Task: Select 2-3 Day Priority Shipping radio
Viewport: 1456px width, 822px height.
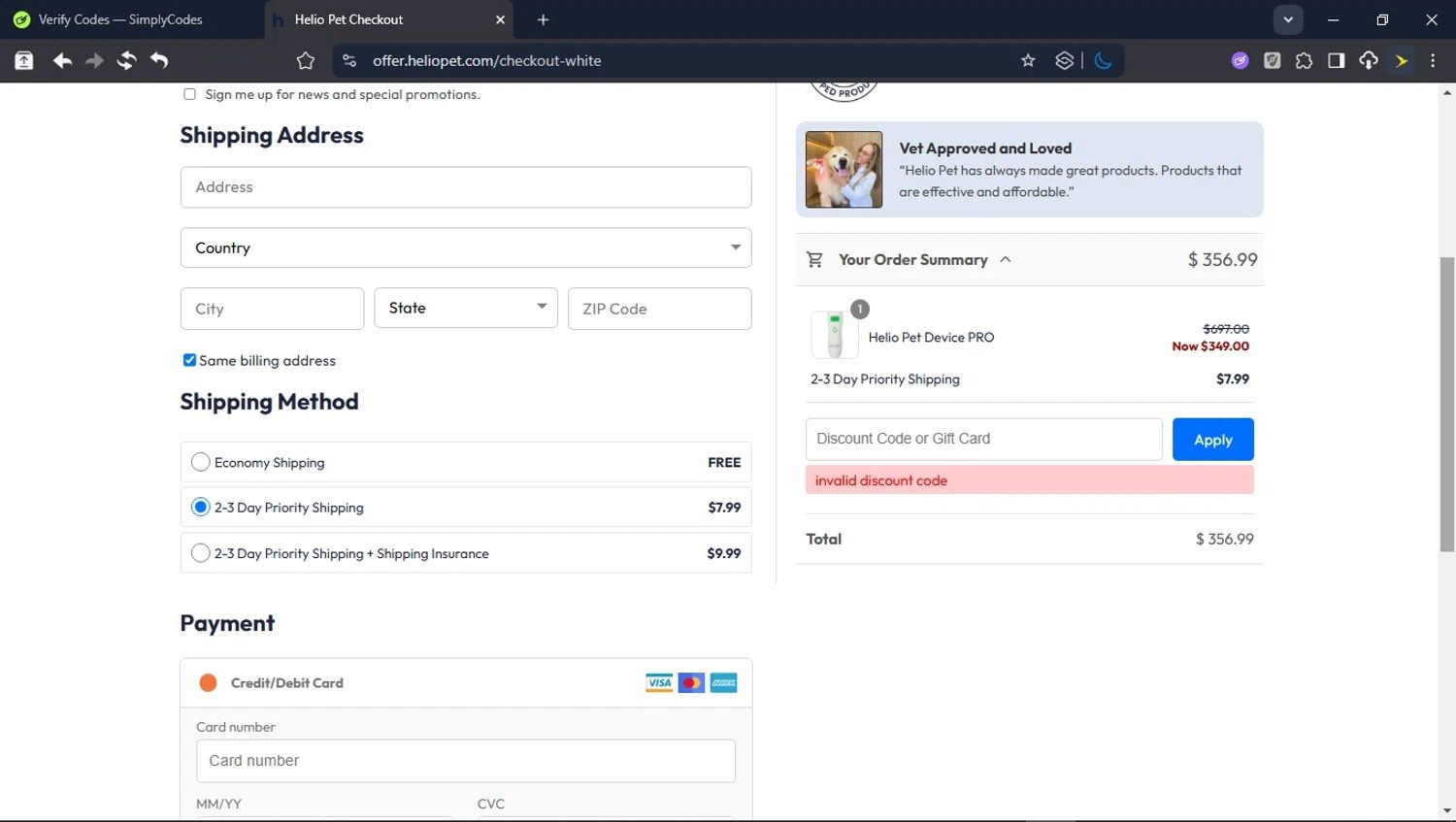Action: click(200, 507)
